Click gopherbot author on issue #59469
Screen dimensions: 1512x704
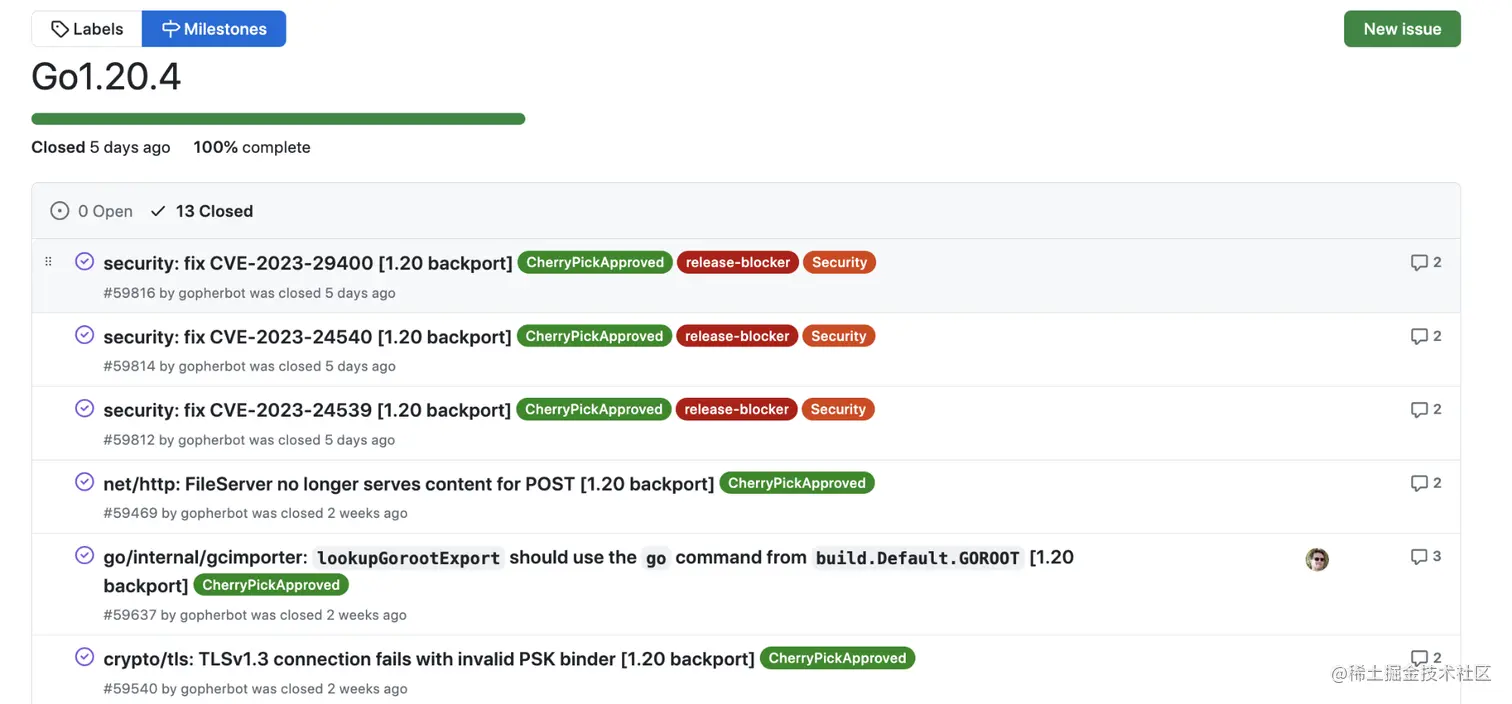(214, 513)
